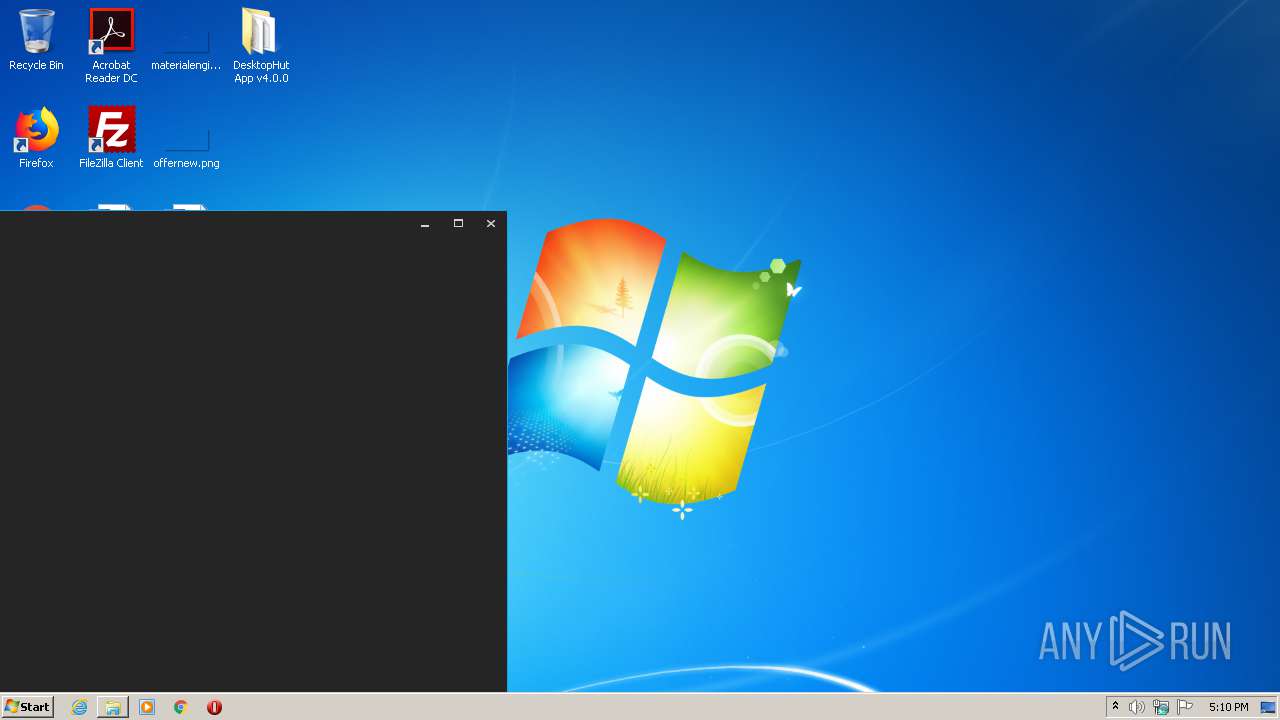Maximize the dark application window
Viewport: 1280px width, 720px height.
[x=458, y=224]
